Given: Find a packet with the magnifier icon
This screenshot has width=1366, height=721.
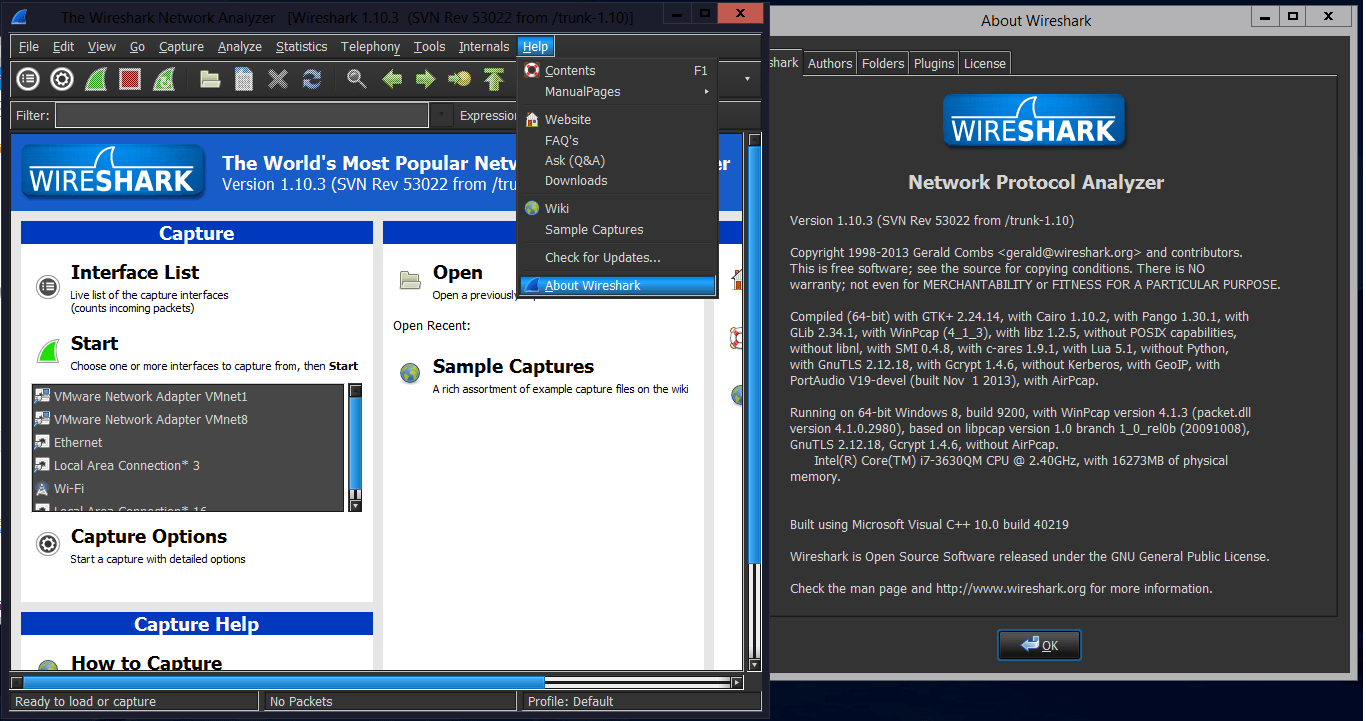Looking at the screenshot, I should click(357, 79).
